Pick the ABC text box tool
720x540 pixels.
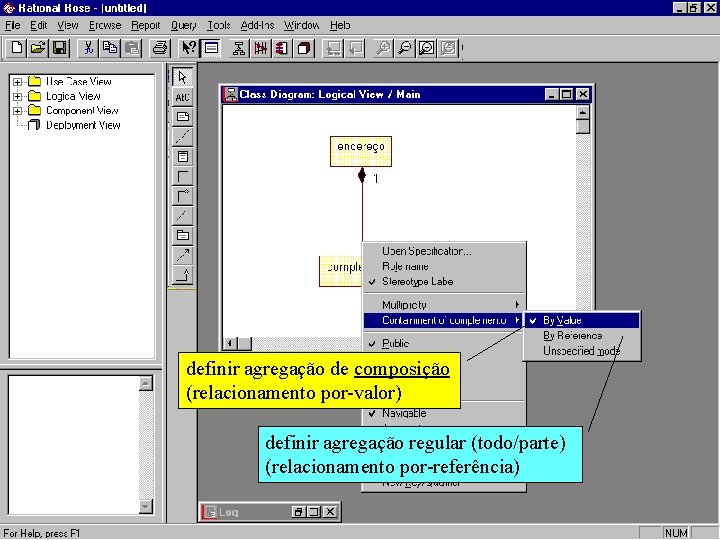[x=183, y=97]
